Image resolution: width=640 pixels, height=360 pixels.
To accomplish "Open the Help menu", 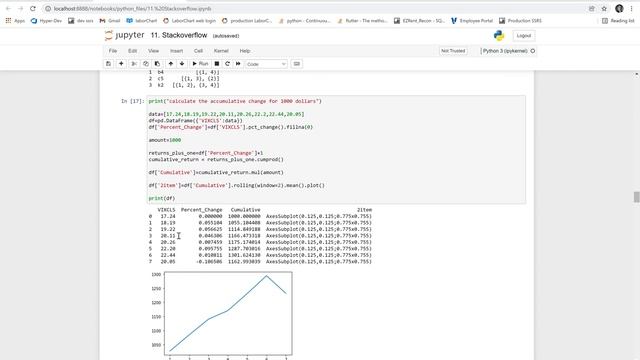I will point(245,51).
